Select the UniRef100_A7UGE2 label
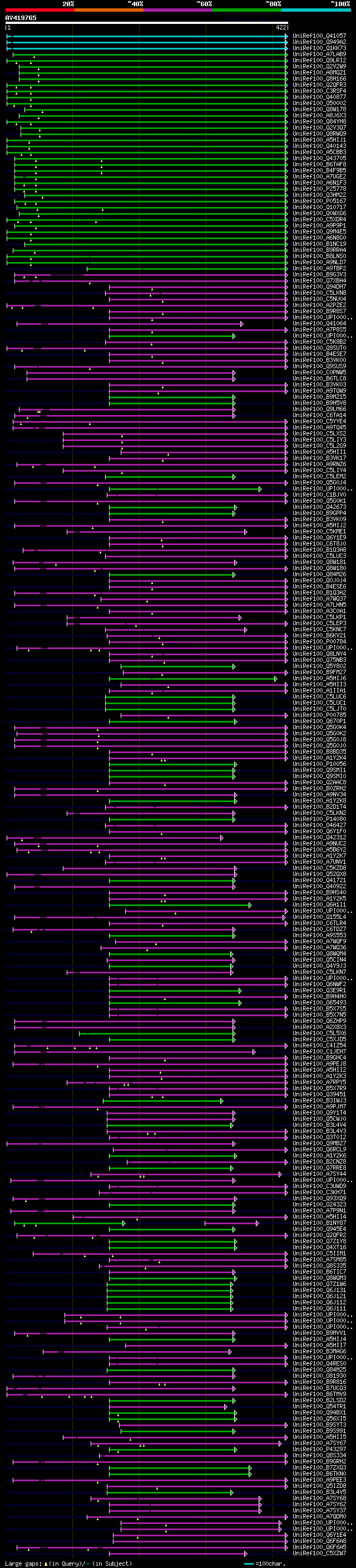Viewport: 356px width, 1568px height. (x=319, y=176)
